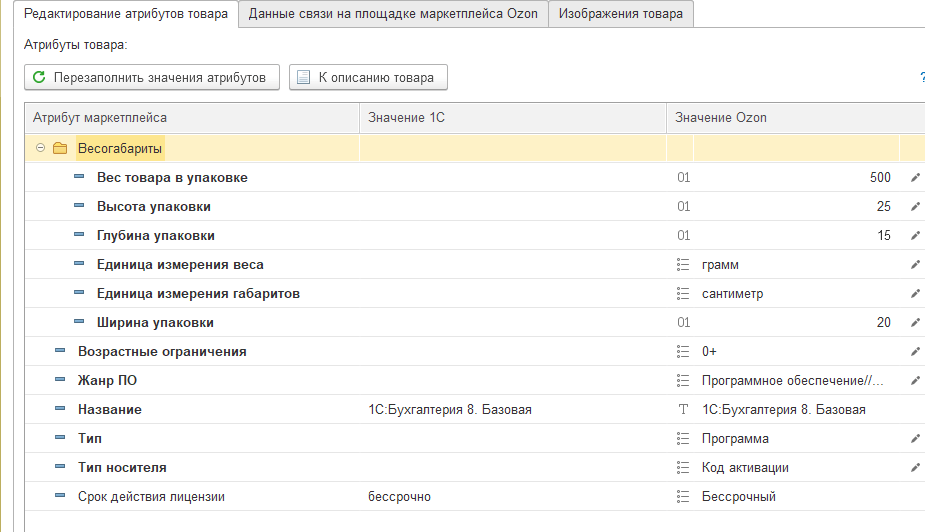Click list icon next to Программное обеспечение
This screenshot has height=532, width=925.
683,380
